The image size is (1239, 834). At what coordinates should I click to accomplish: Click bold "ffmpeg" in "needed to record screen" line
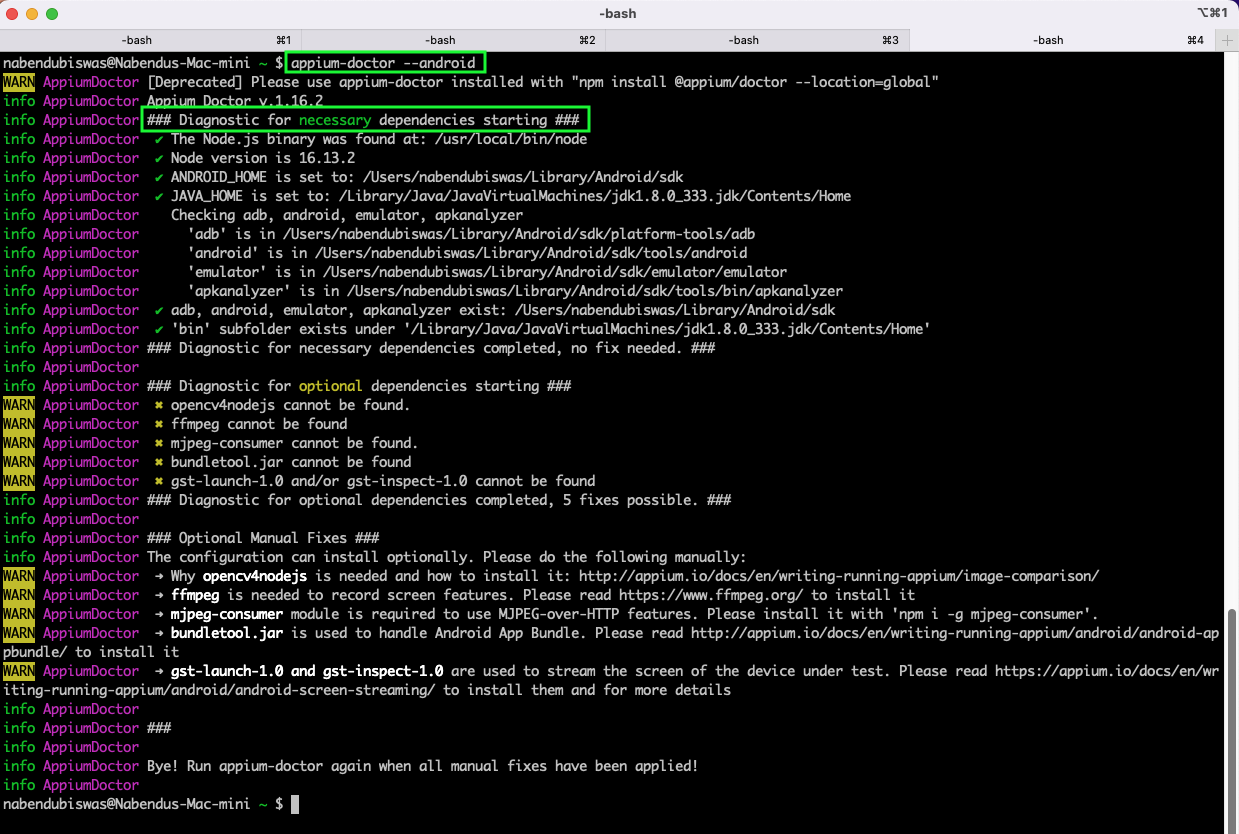click(195, 595)
